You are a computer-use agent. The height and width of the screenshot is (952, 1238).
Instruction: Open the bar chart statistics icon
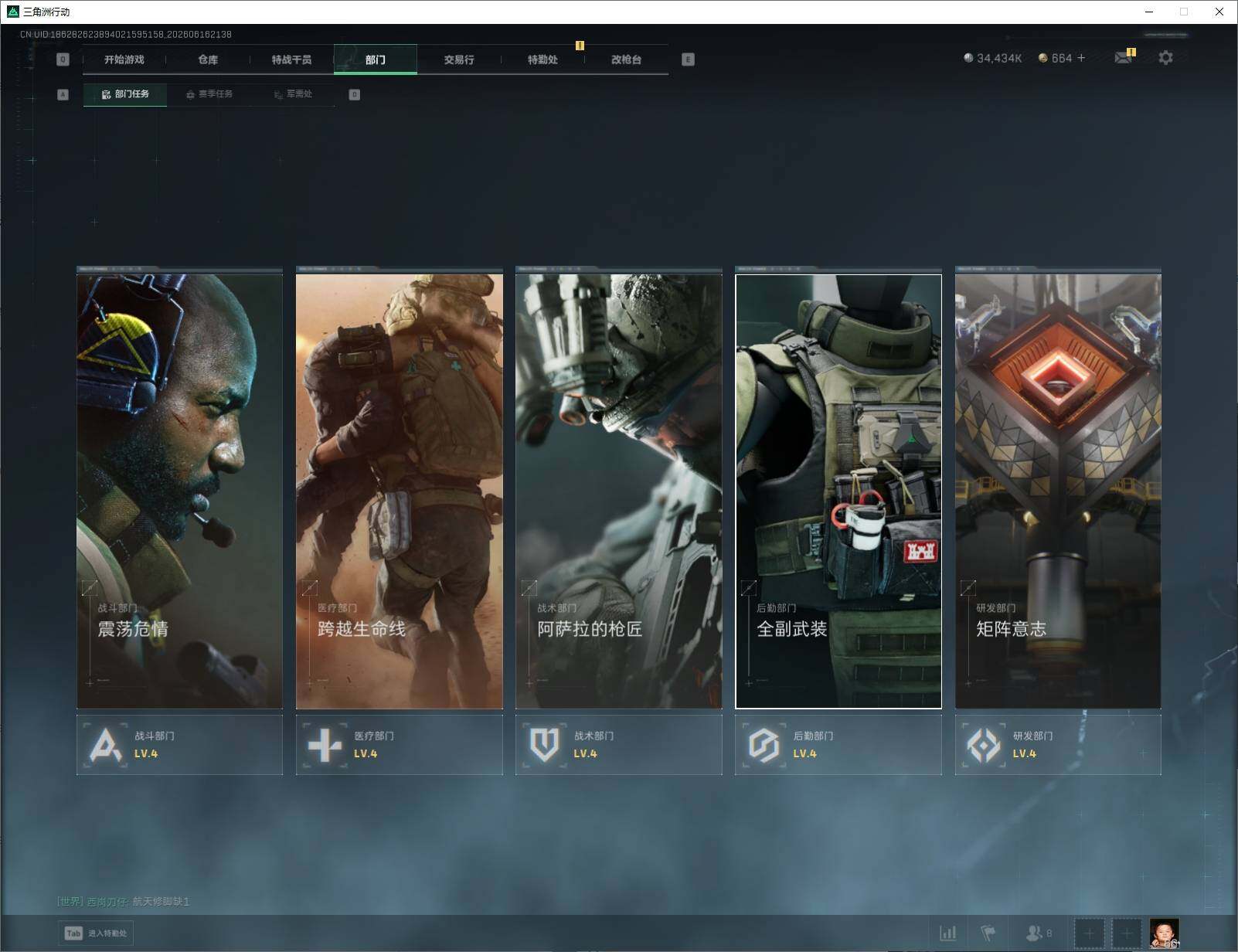(948, 933)
